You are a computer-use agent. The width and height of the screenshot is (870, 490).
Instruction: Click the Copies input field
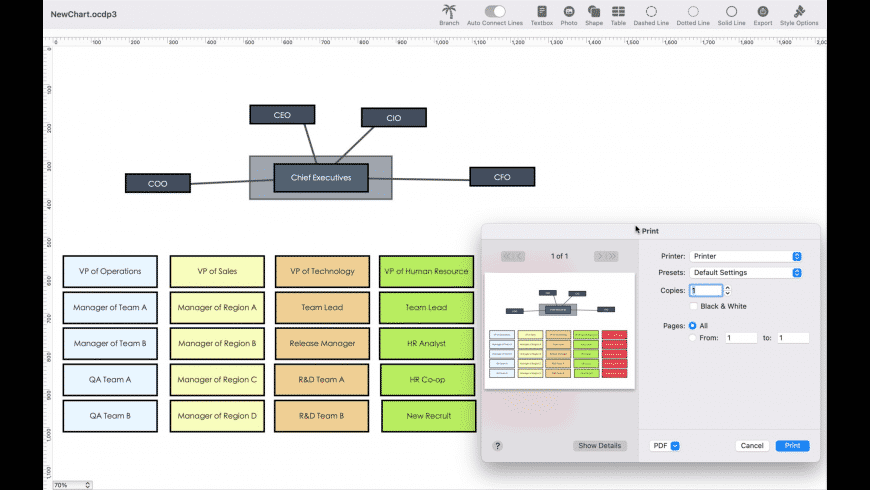pos(706,290)
